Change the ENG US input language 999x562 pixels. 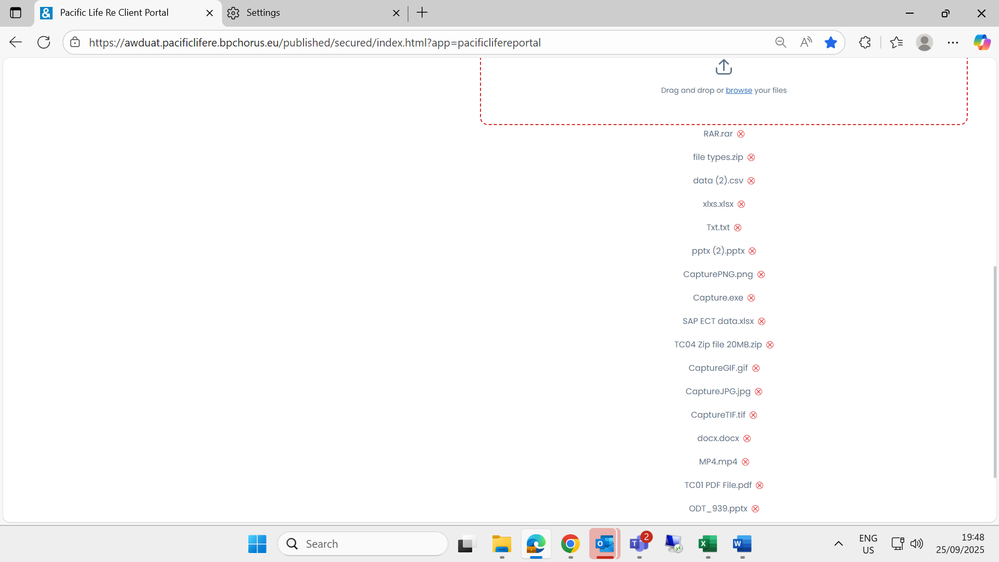tap(868, 544)
